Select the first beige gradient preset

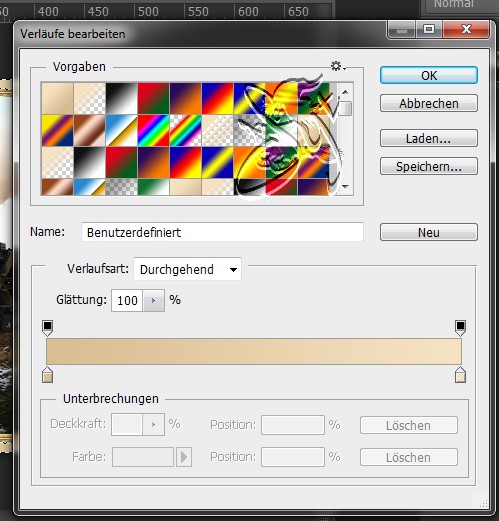tap(57, 98)
